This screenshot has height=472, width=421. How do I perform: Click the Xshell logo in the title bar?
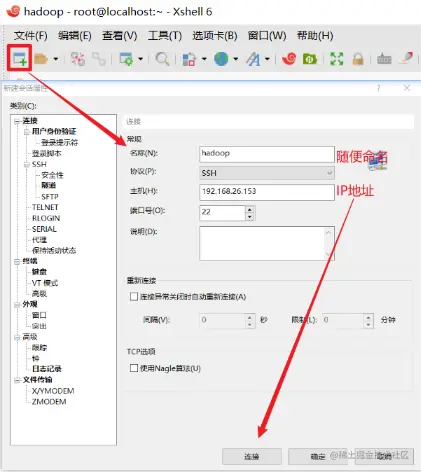coord(13,12)
